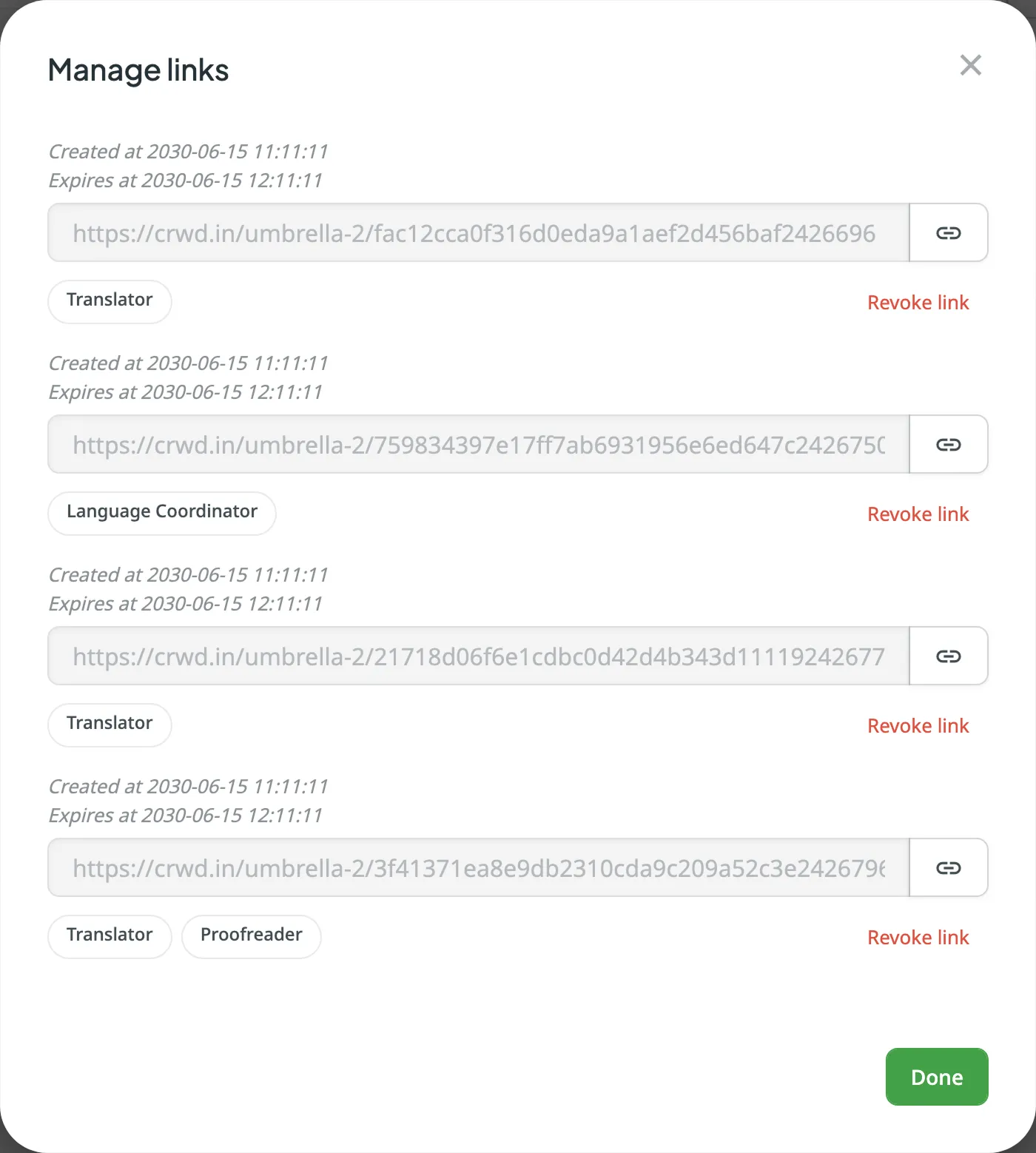The width and height of the screenshot is (1036, 1153).
Task: Copy the Language Coordinator invite link
Action: (948, 444)
